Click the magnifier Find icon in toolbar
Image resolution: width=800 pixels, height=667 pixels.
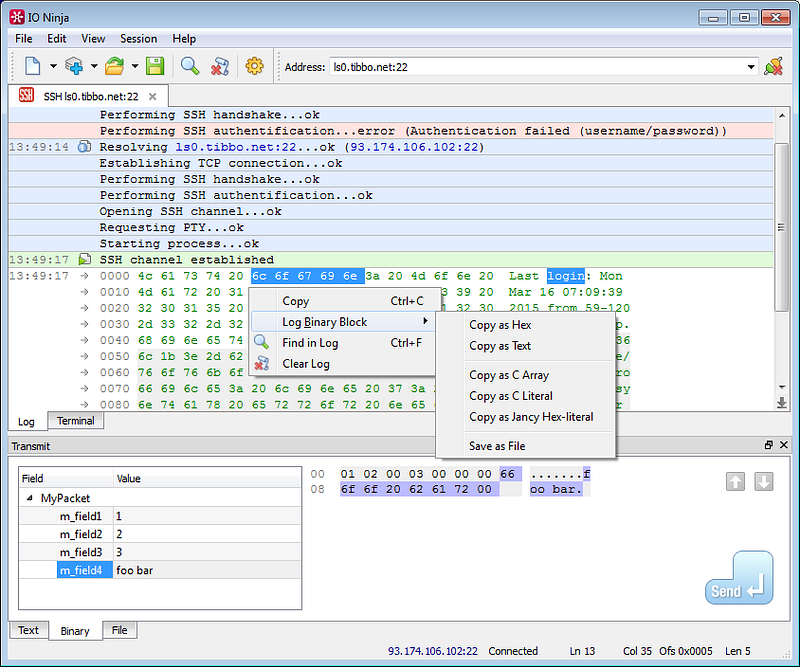189,67
